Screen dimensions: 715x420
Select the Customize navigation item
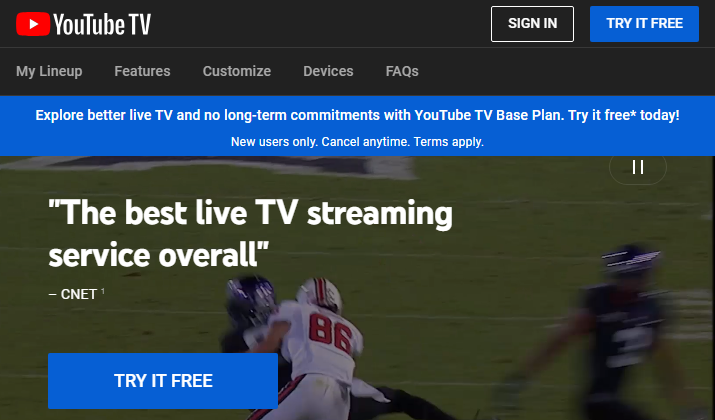point(237,71)
